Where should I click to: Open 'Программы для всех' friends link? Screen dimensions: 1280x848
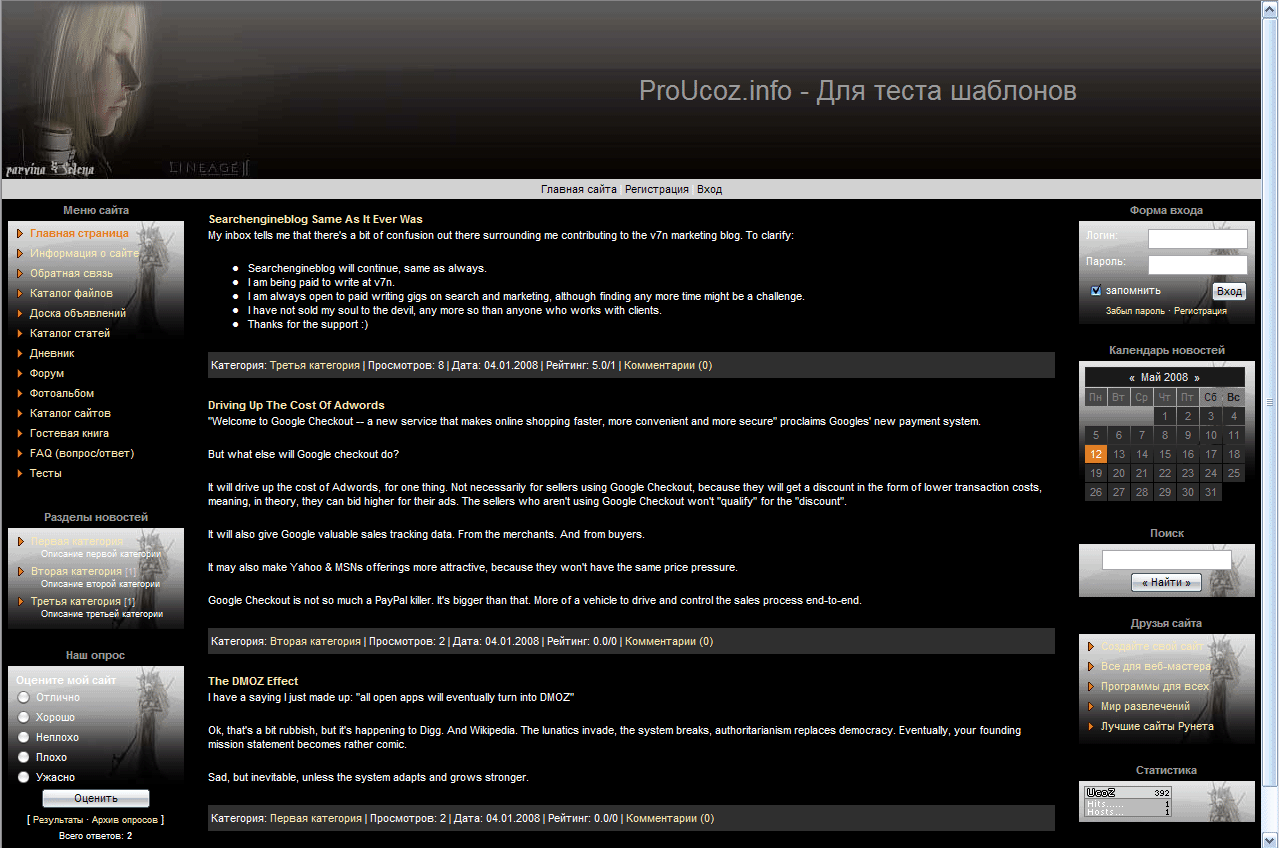click(x=1155, y=686)
